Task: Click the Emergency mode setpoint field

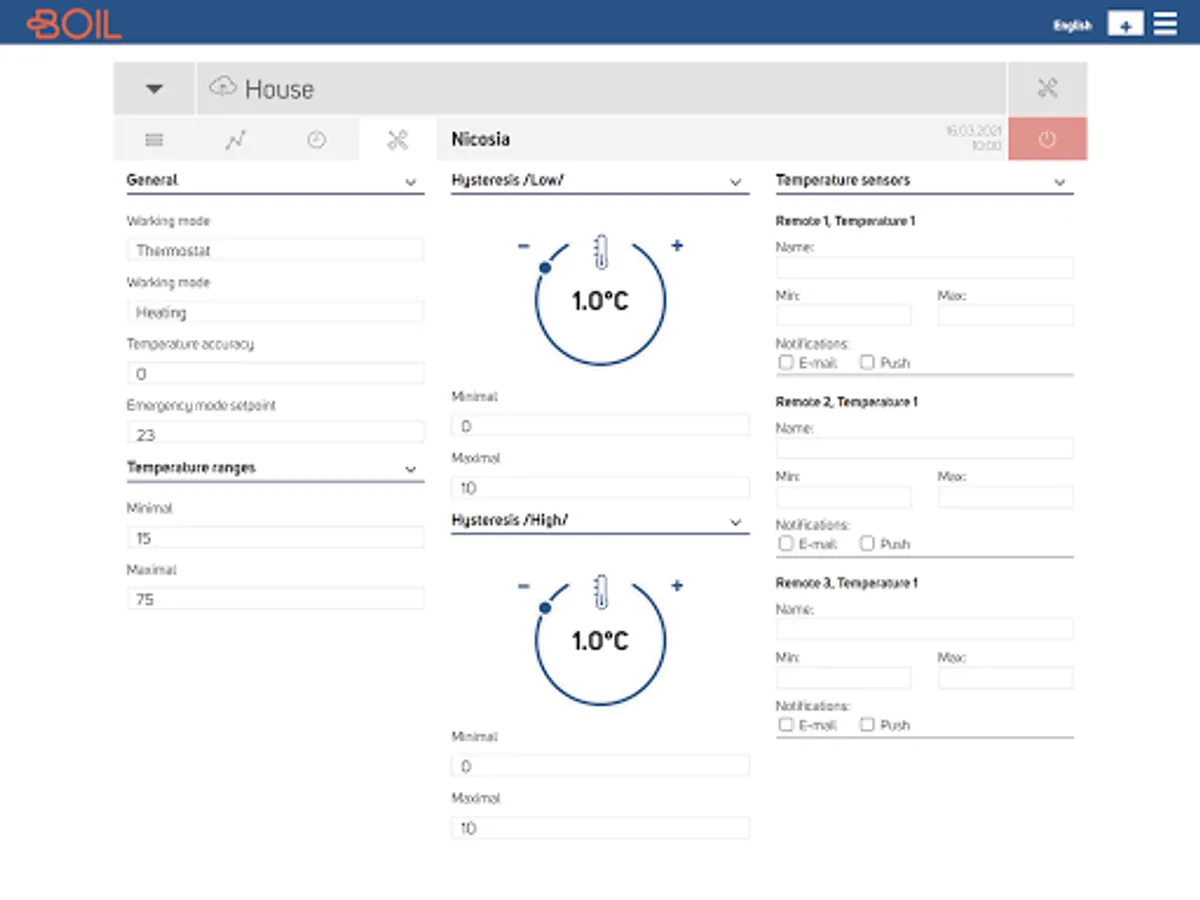Action: (275, 434)
